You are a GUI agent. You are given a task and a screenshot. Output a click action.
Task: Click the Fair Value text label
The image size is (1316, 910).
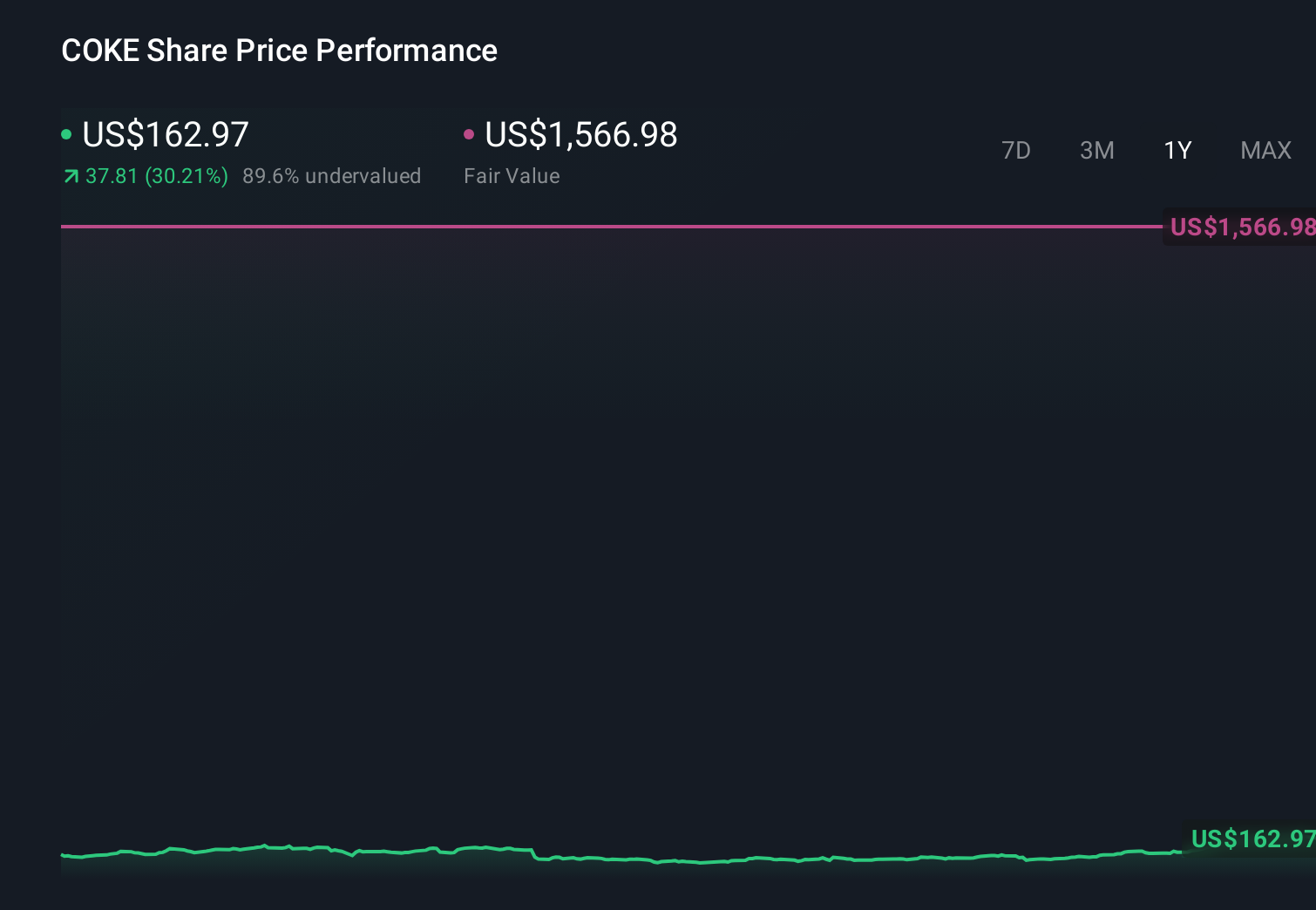click(512, 176)
